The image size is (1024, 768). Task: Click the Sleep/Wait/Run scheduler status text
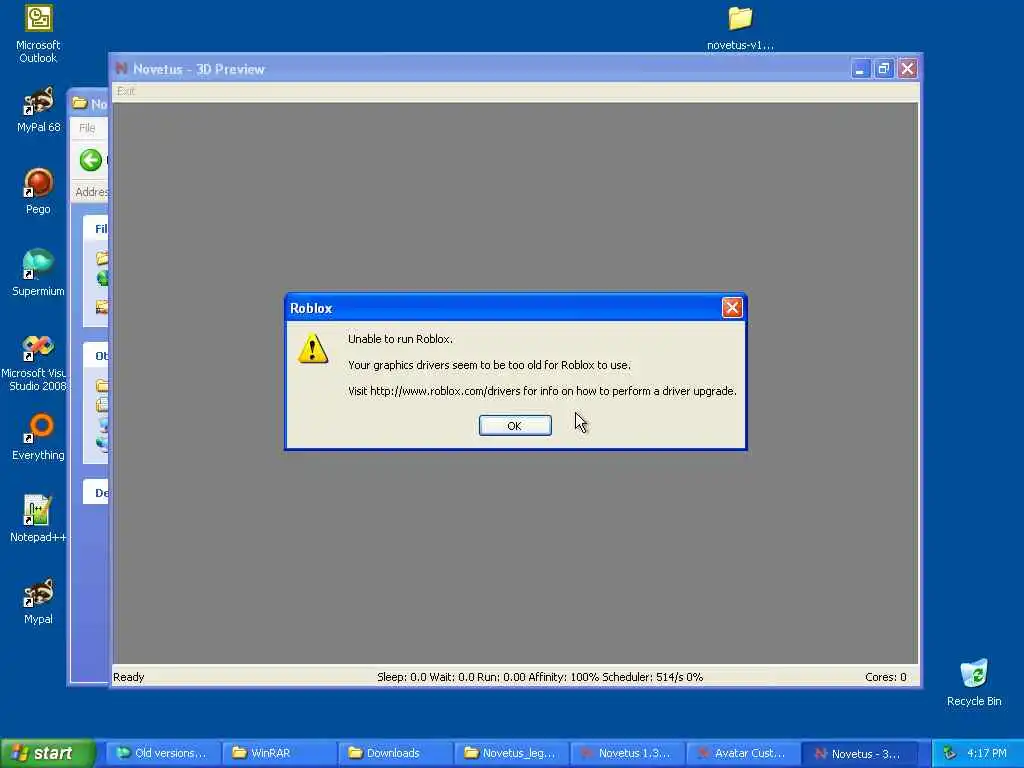point(540,677)
